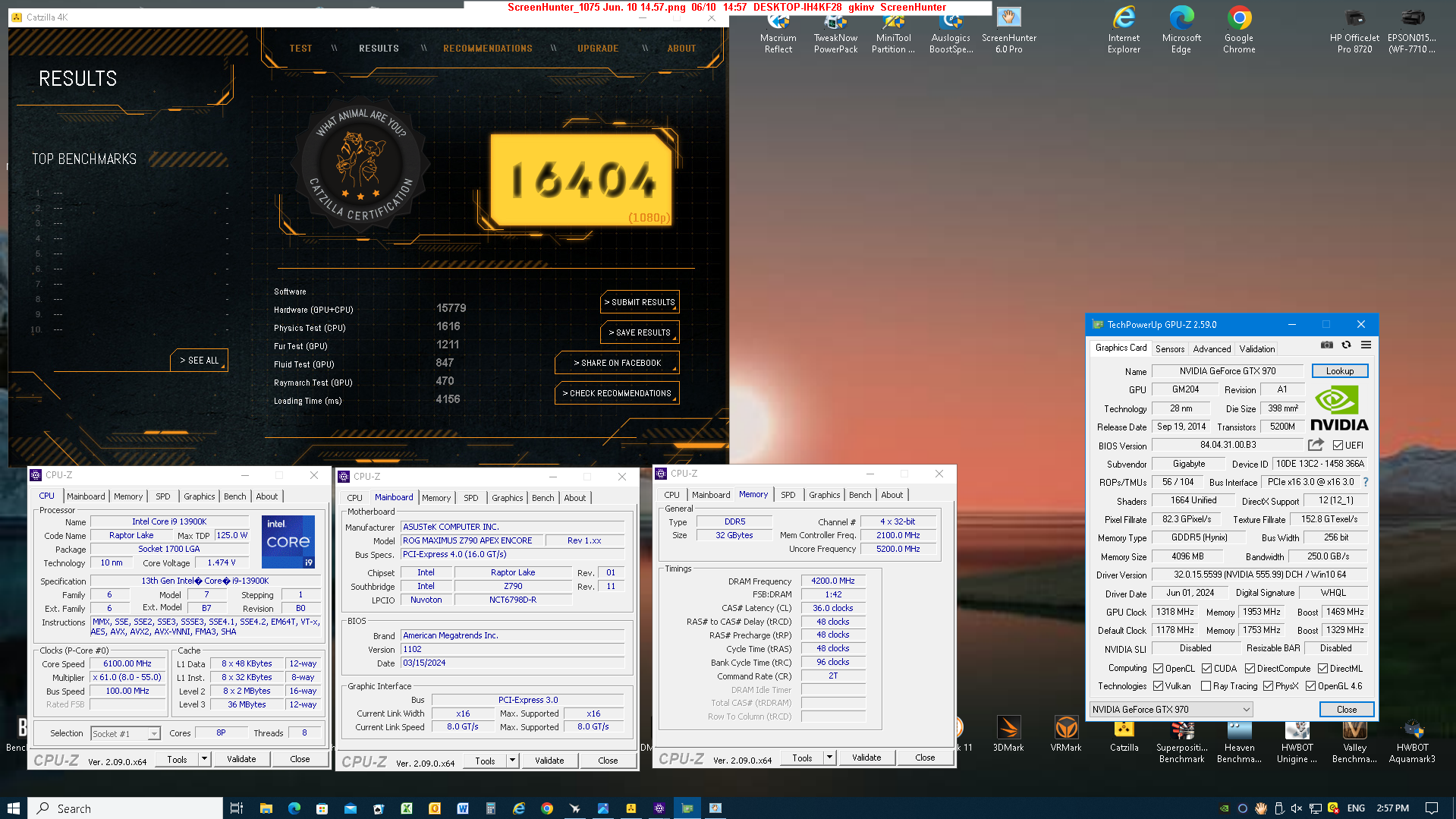Click SAVE RESULTS in Catzilla
Image resolution: width=1456 pixels, height=819 pixels.
click(640, 332)
